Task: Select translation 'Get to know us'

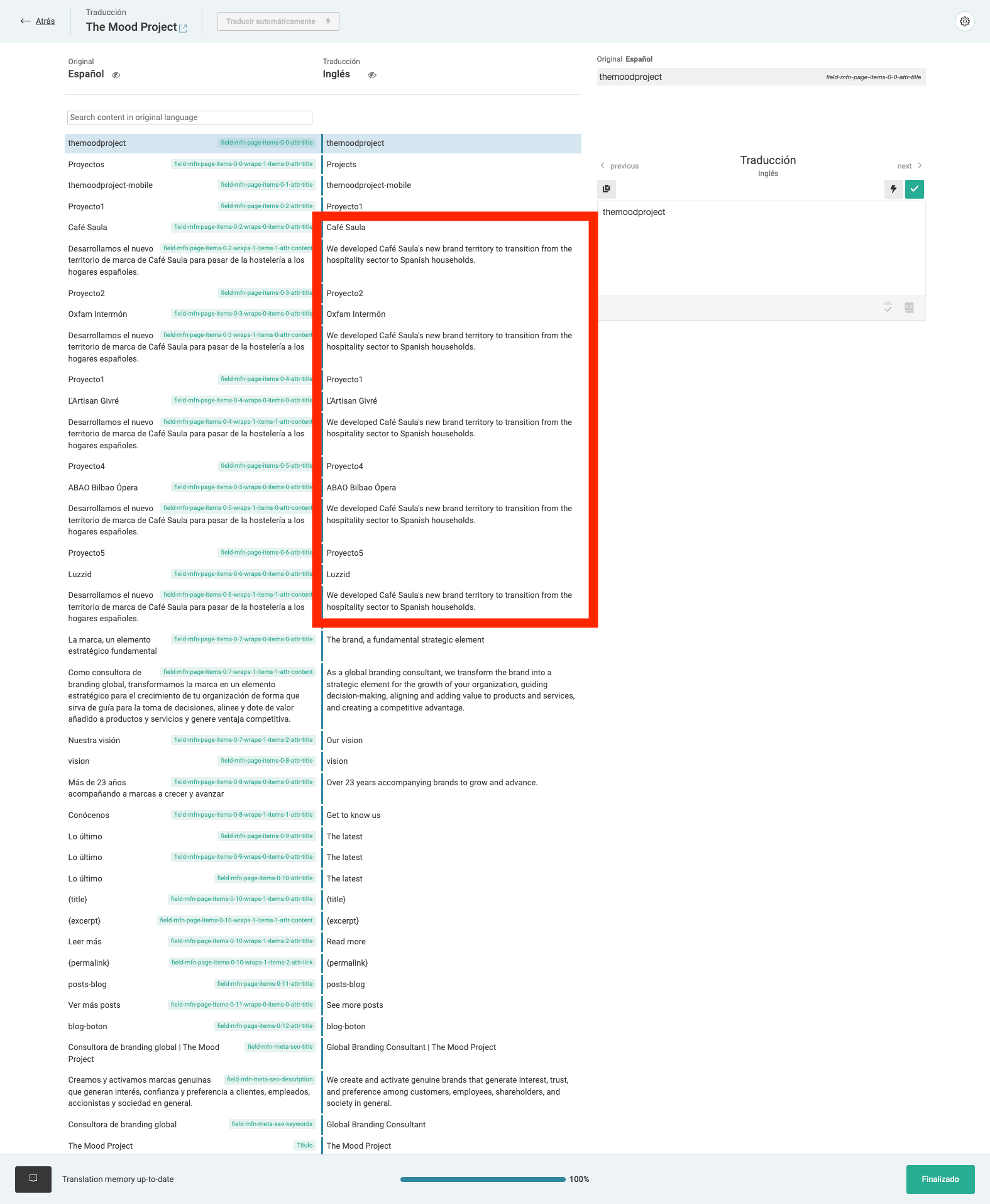Action: tap(451, 815)
